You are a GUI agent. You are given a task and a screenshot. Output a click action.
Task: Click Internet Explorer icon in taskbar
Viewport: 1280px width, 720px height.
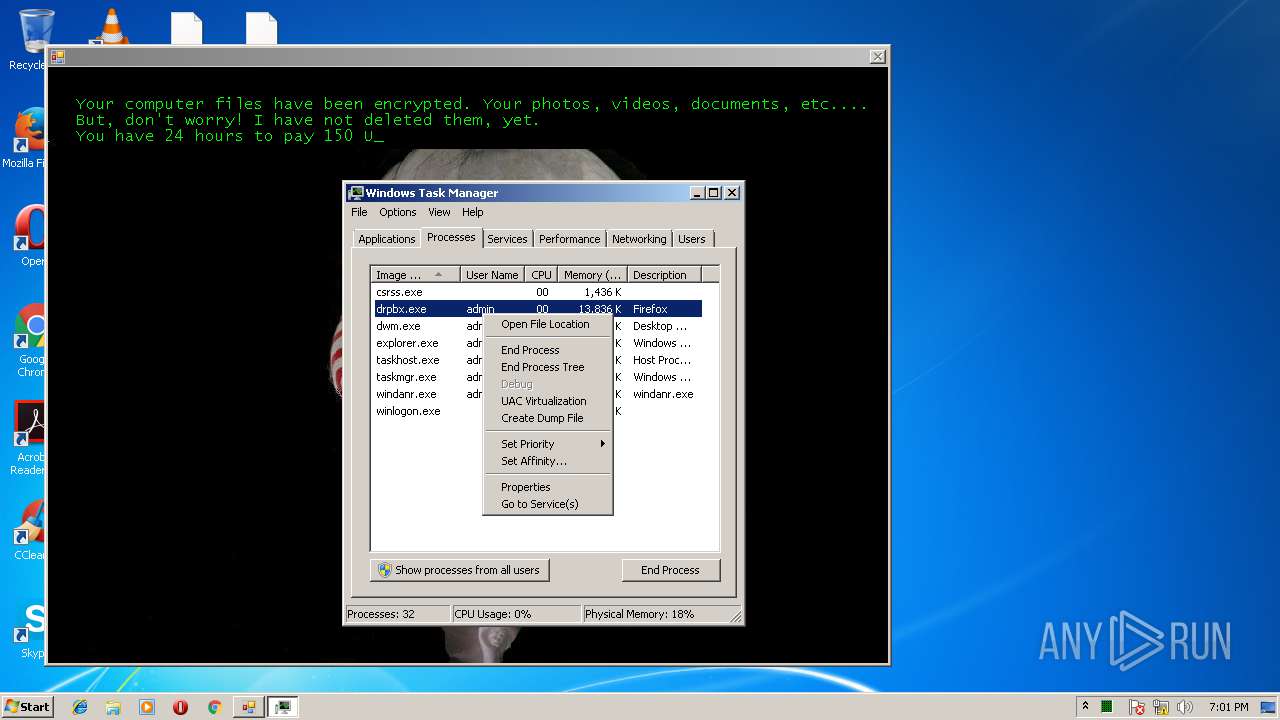pyautogui.click(x=80, y=707)
